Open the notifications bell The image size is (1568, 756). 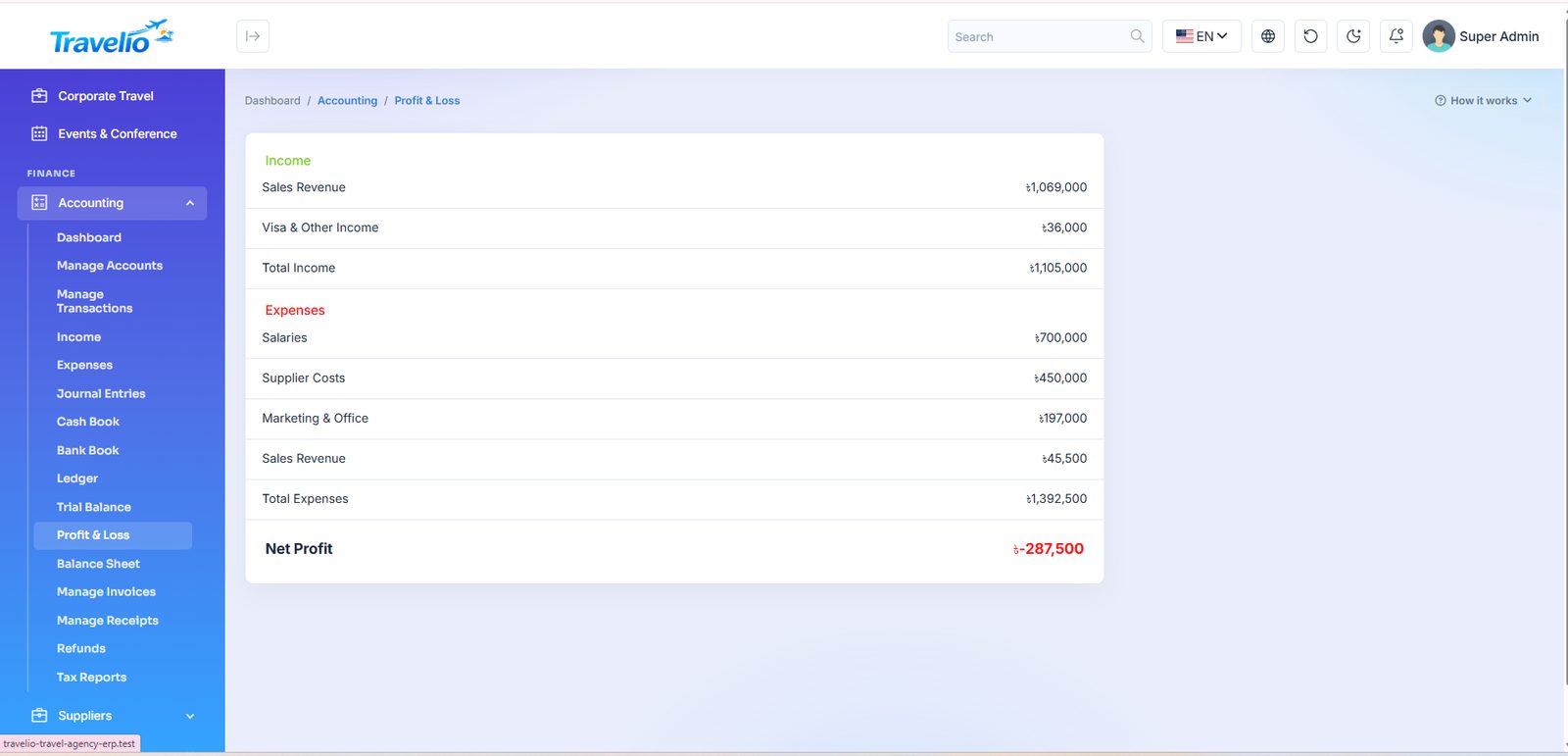[1396, 36]
